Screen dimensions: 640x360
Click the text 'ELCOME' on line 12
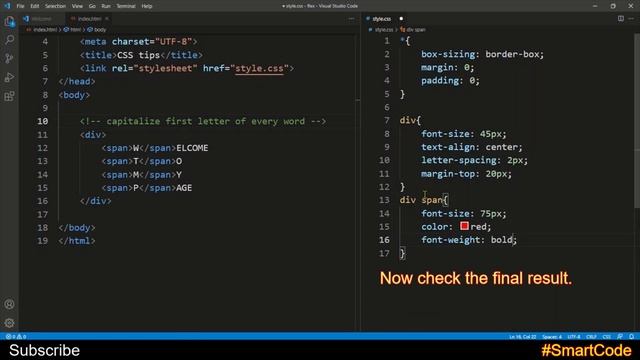(192, 148)
